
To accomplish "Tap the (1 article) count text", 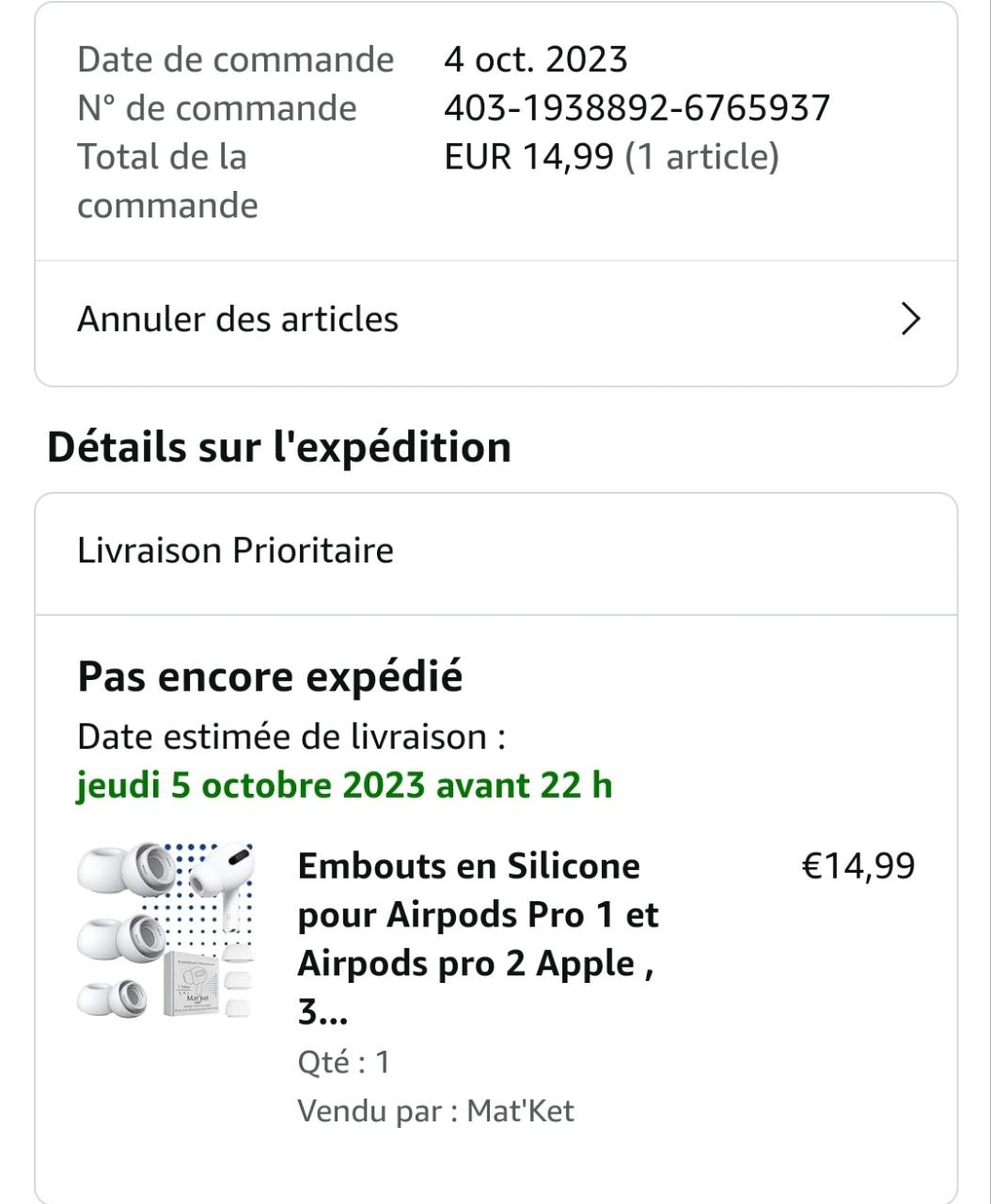I will [x=702, y=157].
